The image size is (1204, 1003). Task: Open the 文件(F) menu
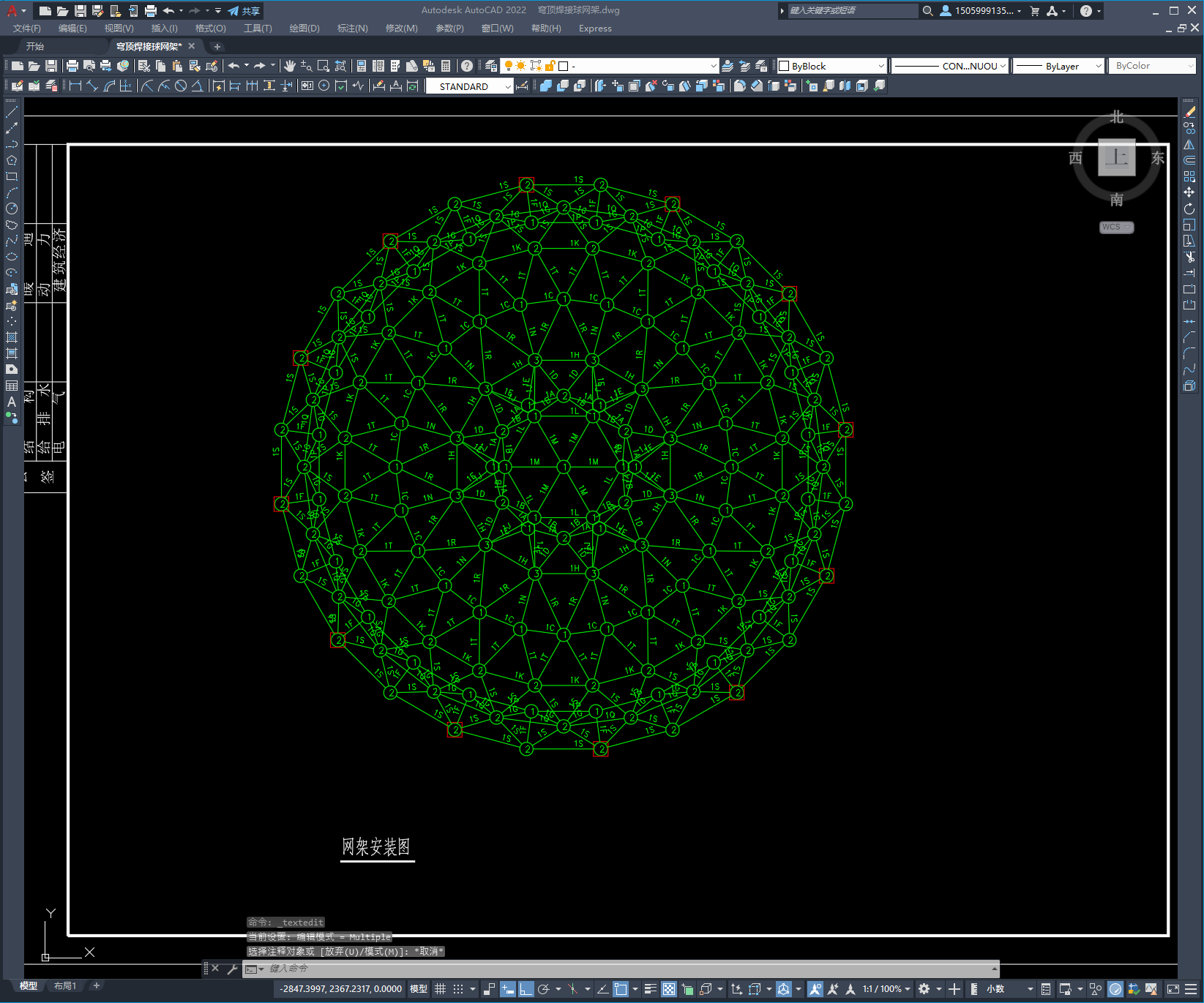coord(27,29)
